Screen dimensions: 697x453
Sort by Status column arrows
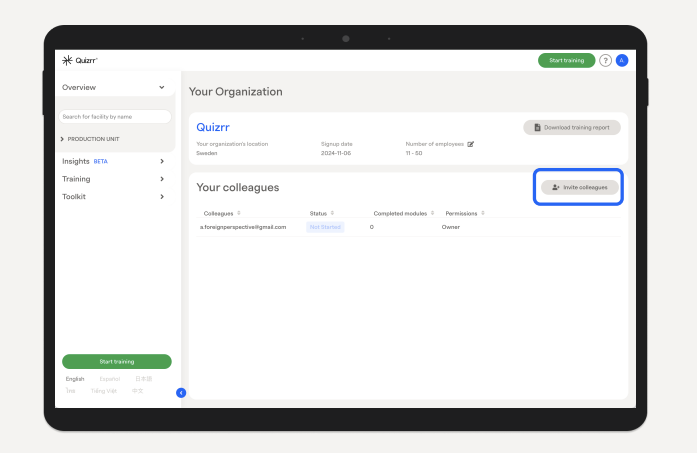(x=332, y=213)
